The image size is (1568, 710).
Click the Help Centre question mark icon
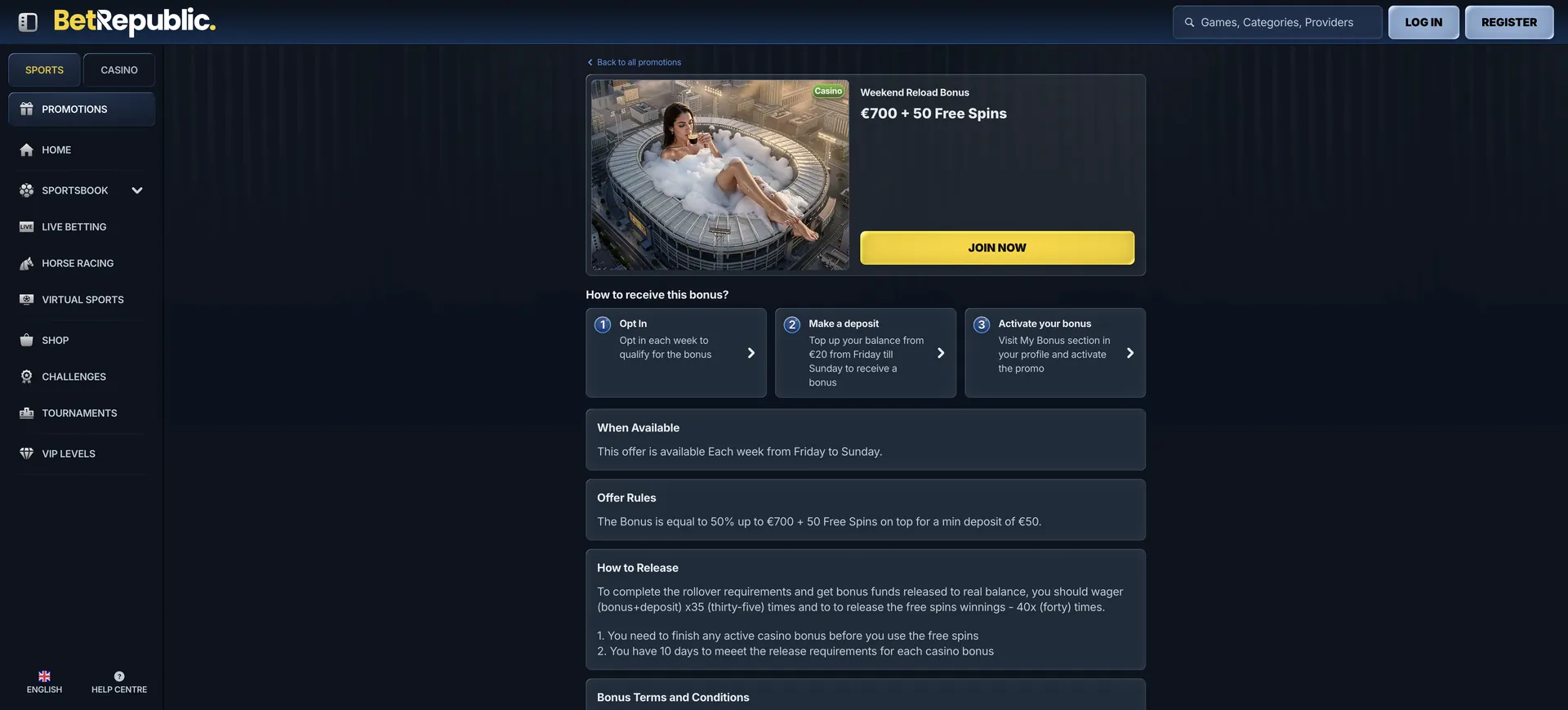(119, 677)
